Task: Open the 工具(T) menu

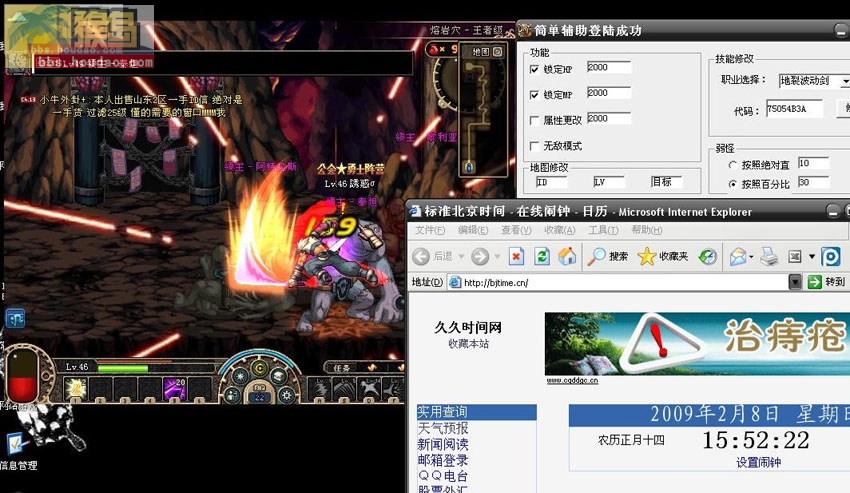Action: [603, 230]
